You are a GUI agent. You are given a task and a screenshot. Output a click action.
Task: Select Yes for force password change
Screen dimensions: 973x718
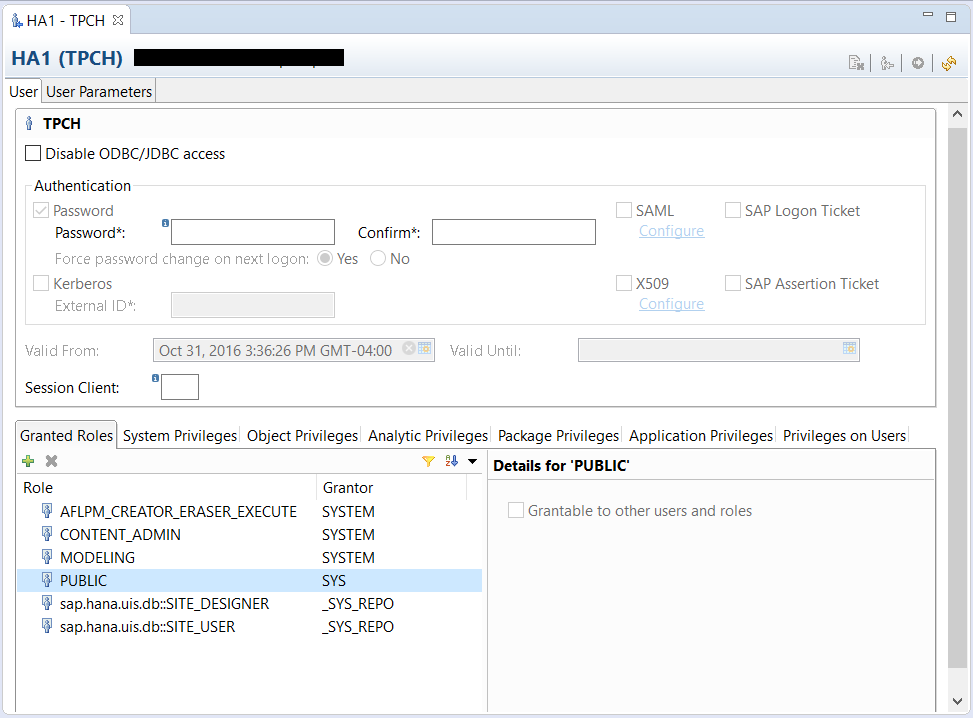(325, 258)
